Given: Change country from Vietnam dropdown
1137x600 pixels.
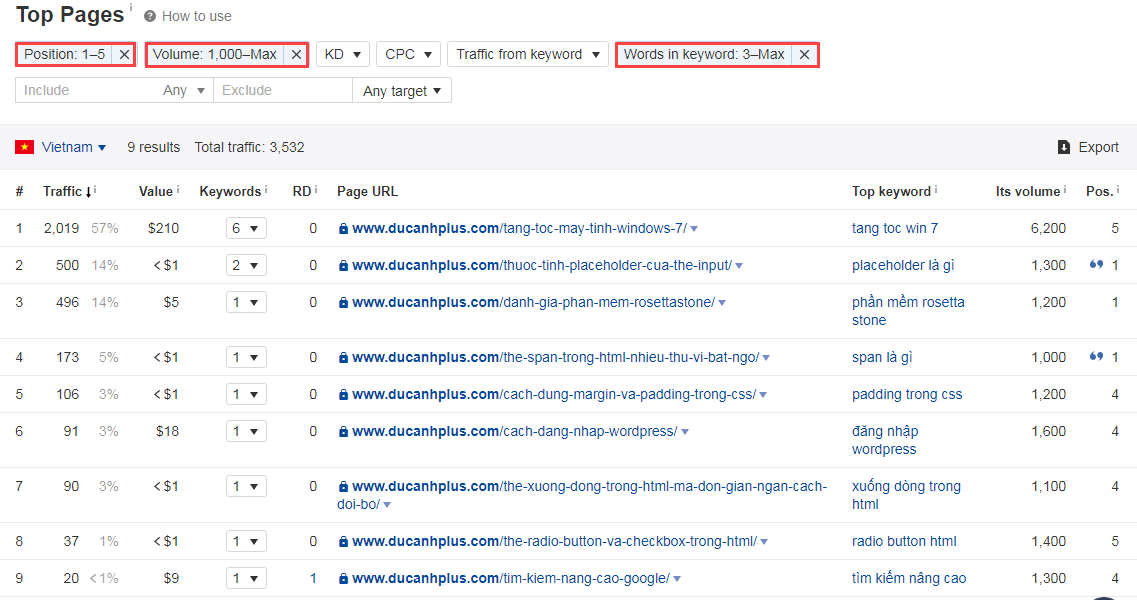Looking at the screenshot, I should (74, 147).
